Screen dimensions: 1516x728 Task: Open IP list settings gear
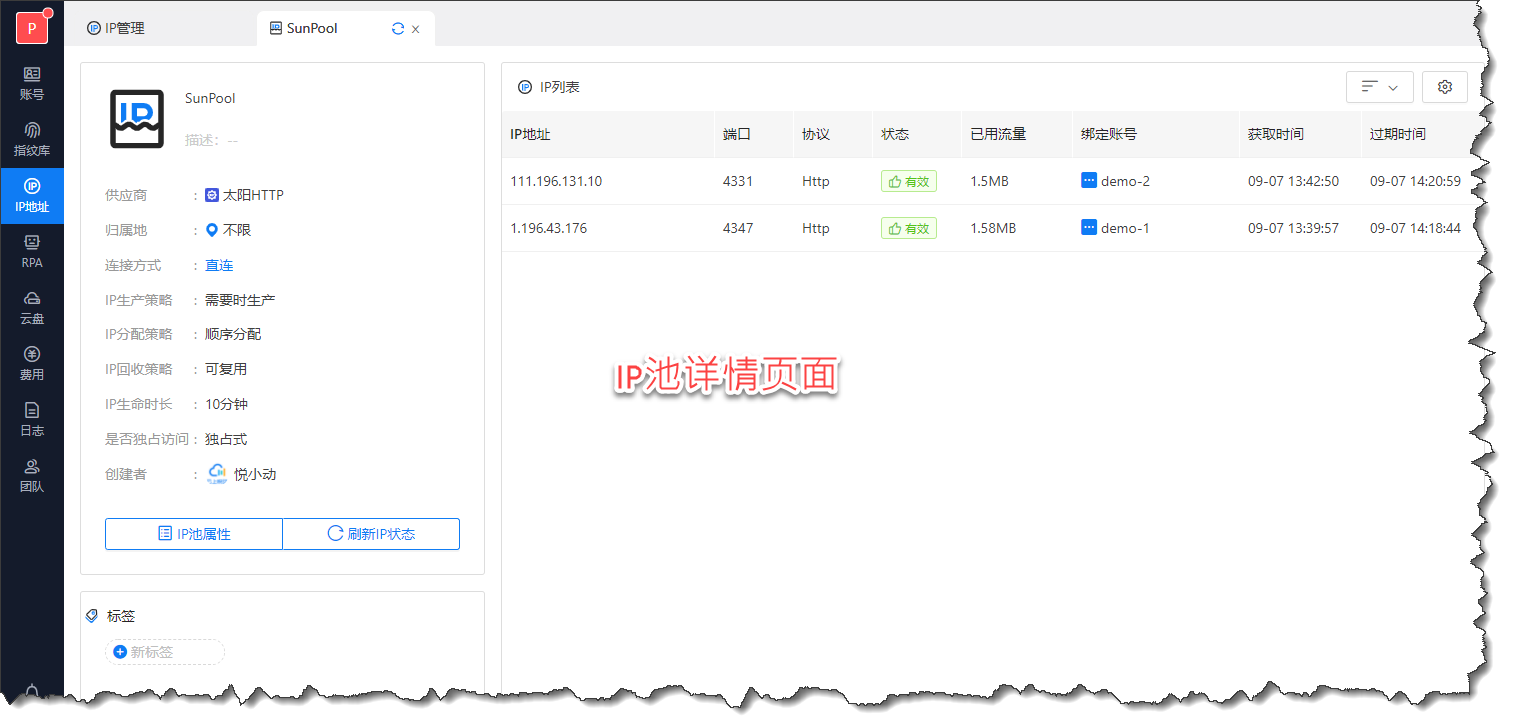click(x=1445, y=87)
